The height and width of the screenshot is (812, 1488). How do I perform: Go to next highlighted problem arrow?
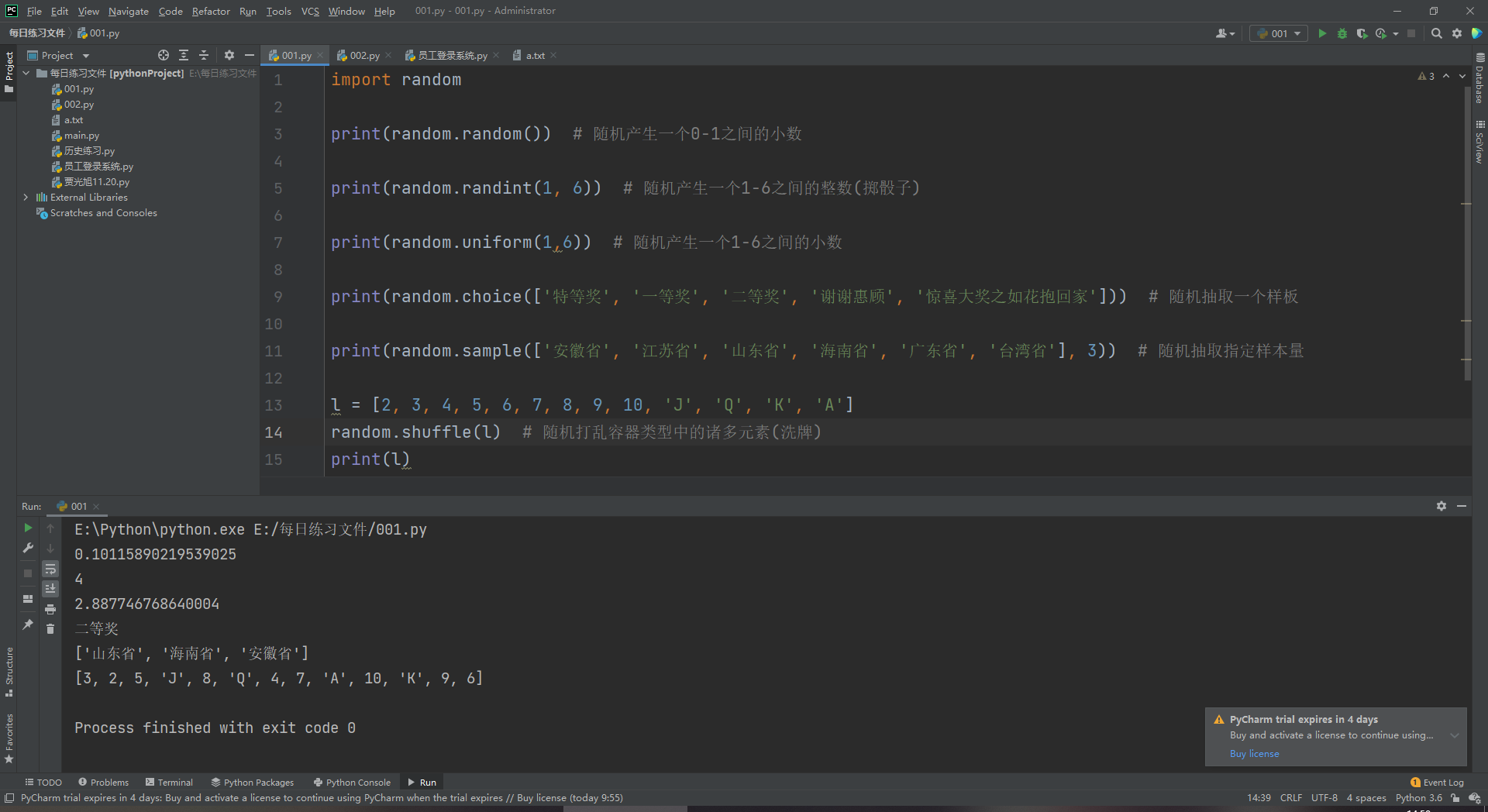pyautogui.click(x=1462, y=76)
